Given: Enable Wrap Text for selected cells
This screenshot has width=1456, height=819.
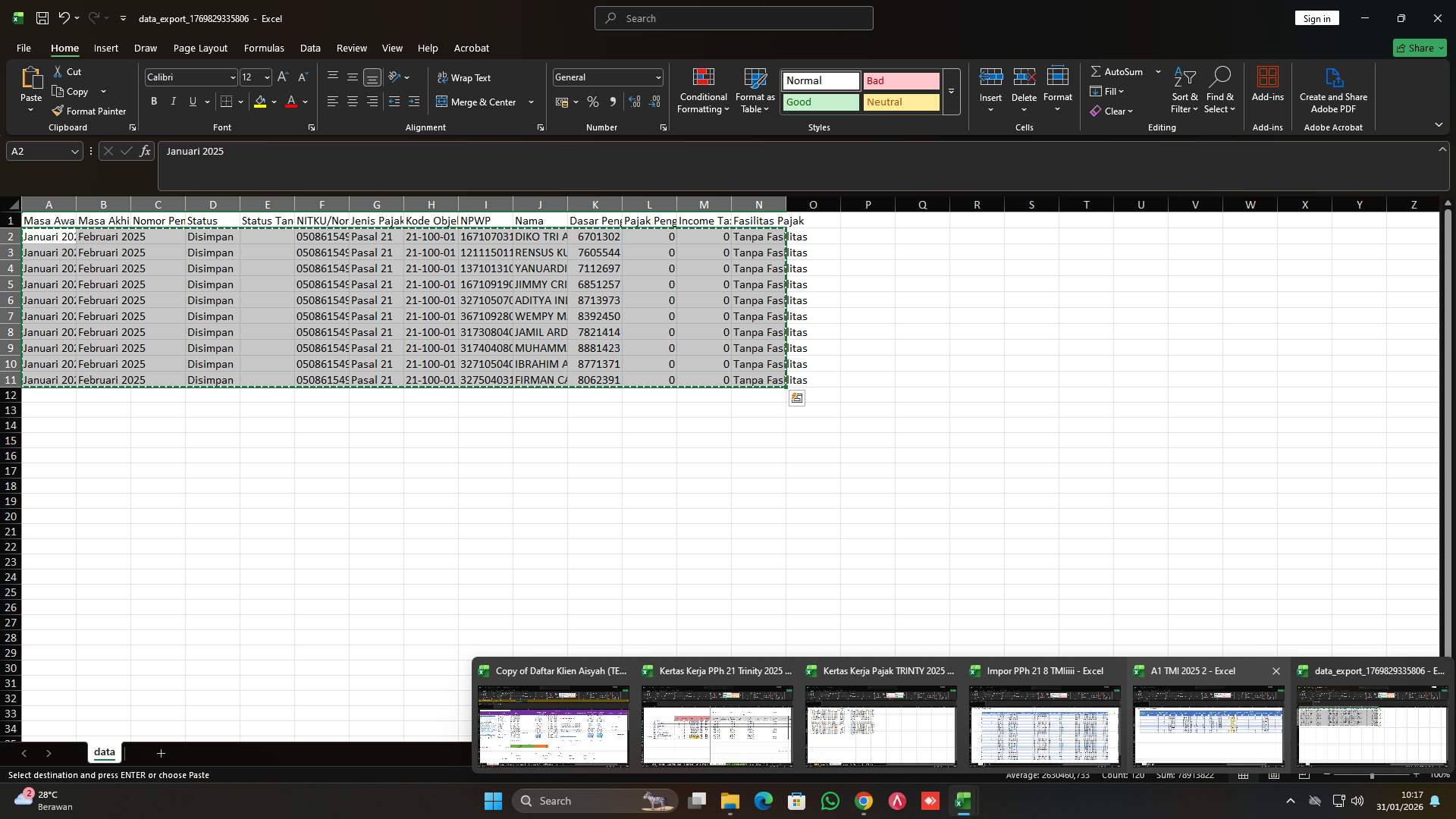Looking at the screenshot, I should click(465, 77).
